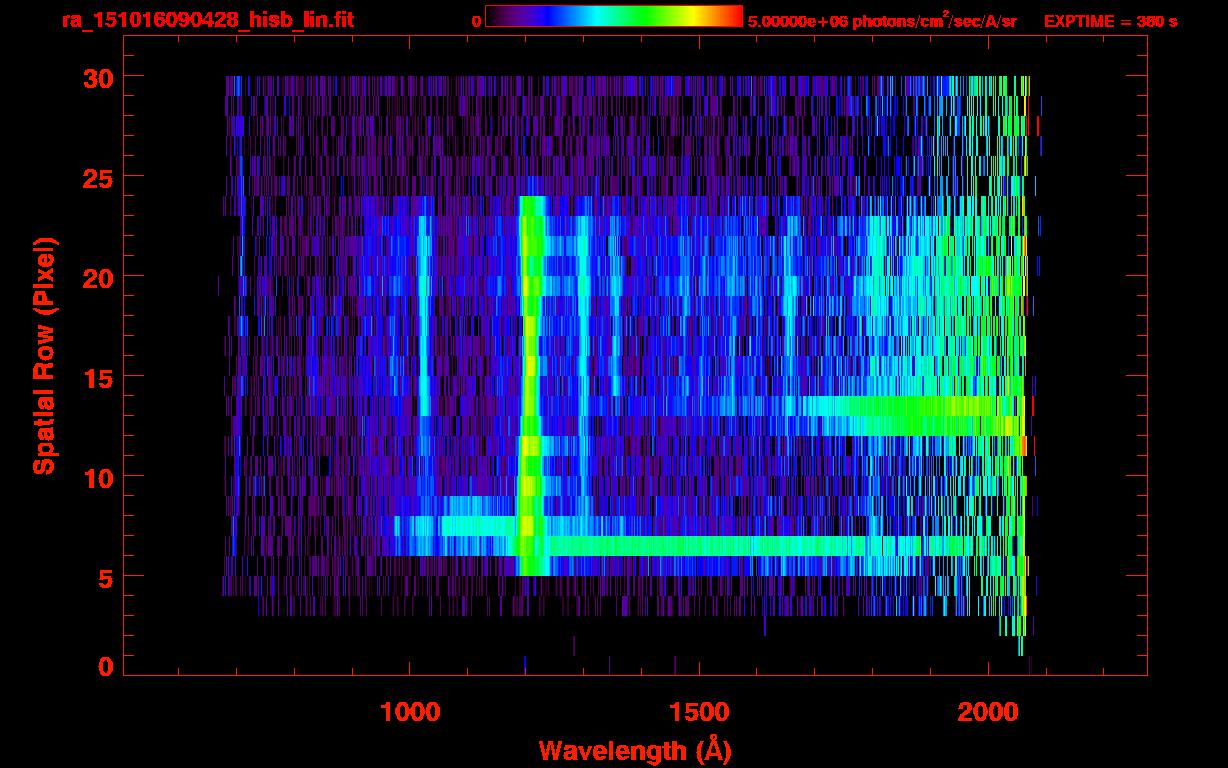The height and width of the screenshot is (768, 1228).
Task: Click the green horizontal streak at row 6
Action: (x=700, y=546)
